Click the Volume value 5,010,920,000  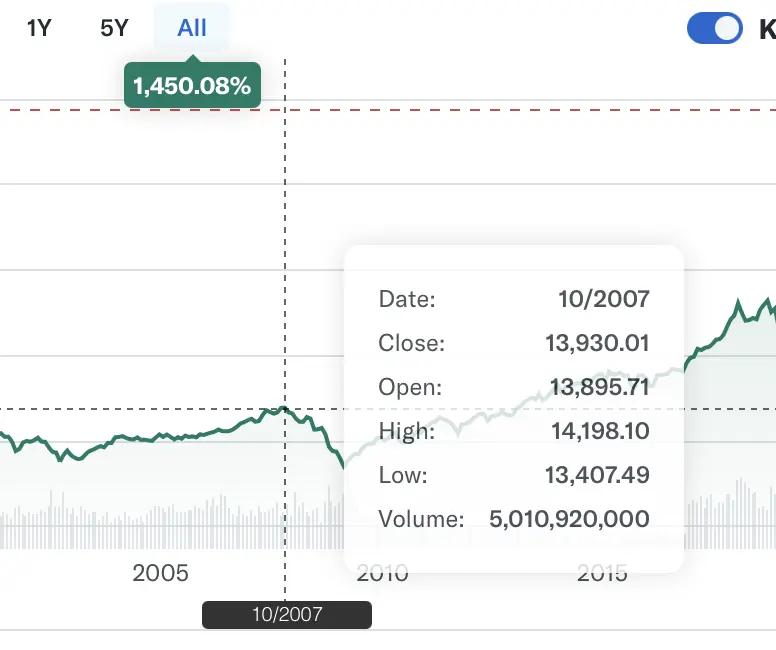(x=569, y=519)
